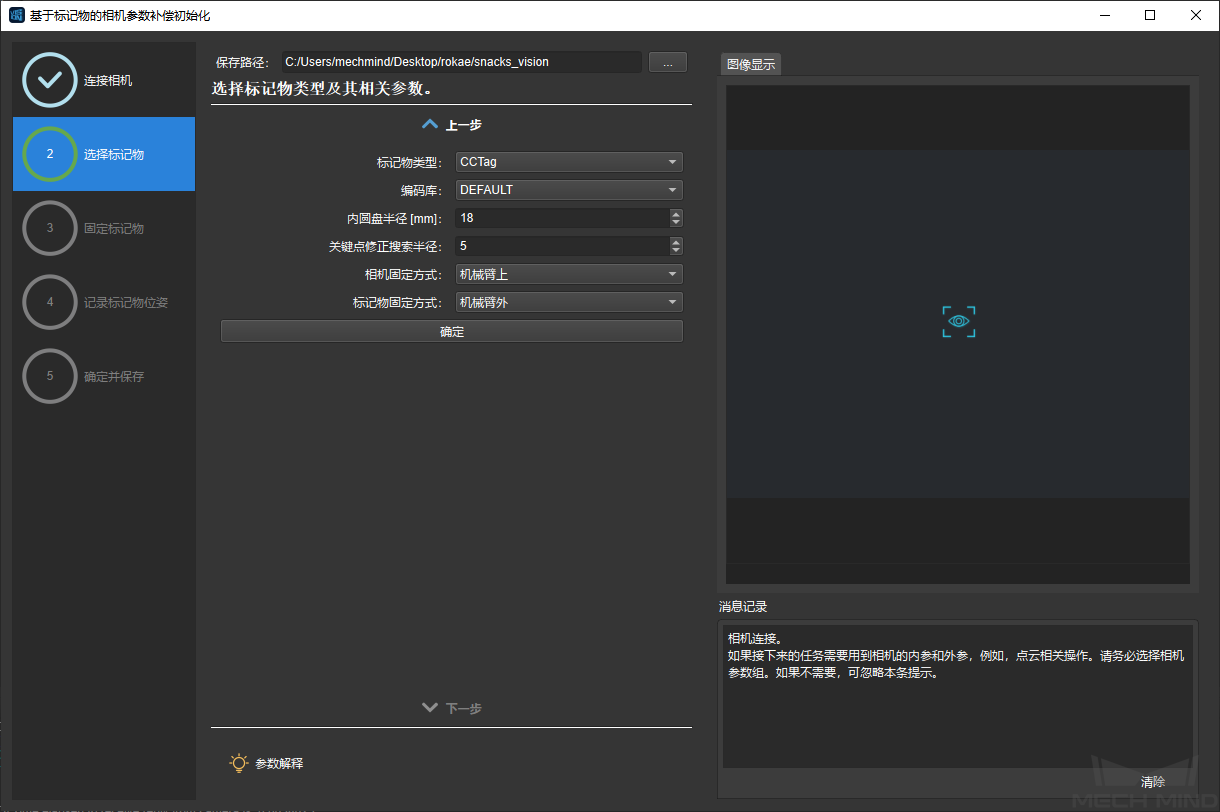Open the 标记物类型 CCTag dropdown
This screenshot has width=1220, height=812.
click(x=568, y=162)
